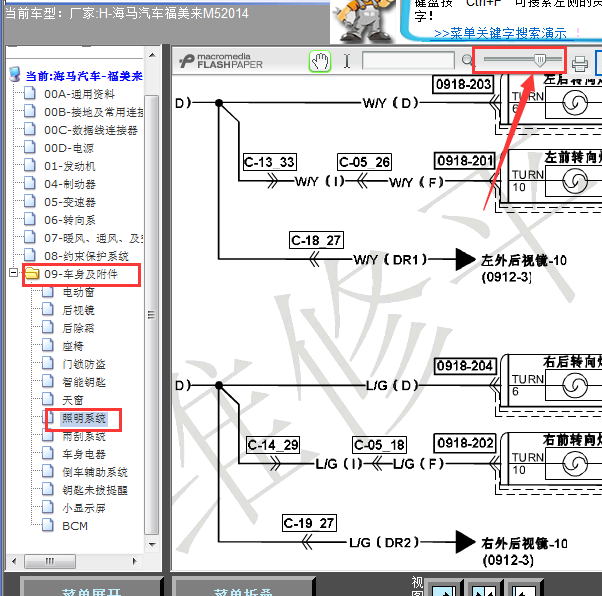The width and height of the screenshot is (602, 596).
Task: Open the 08-约束保护系统 document
Action: click(86, 256)
